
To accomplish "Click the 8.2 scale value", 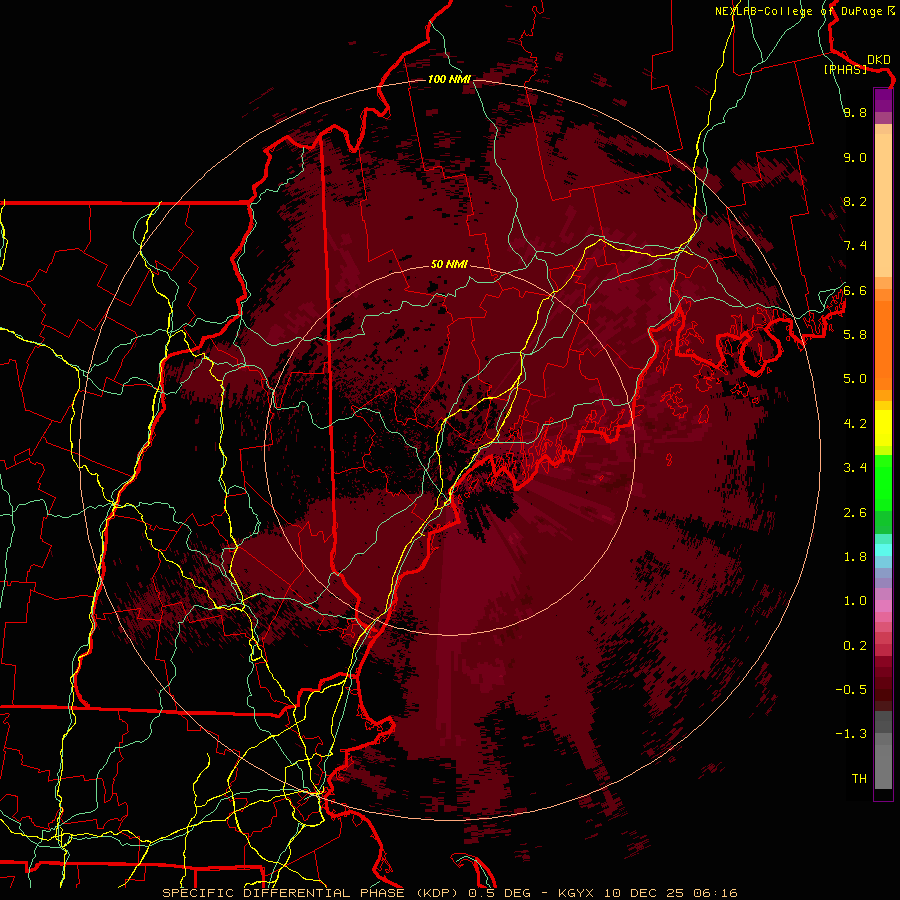I will (855, 202).
